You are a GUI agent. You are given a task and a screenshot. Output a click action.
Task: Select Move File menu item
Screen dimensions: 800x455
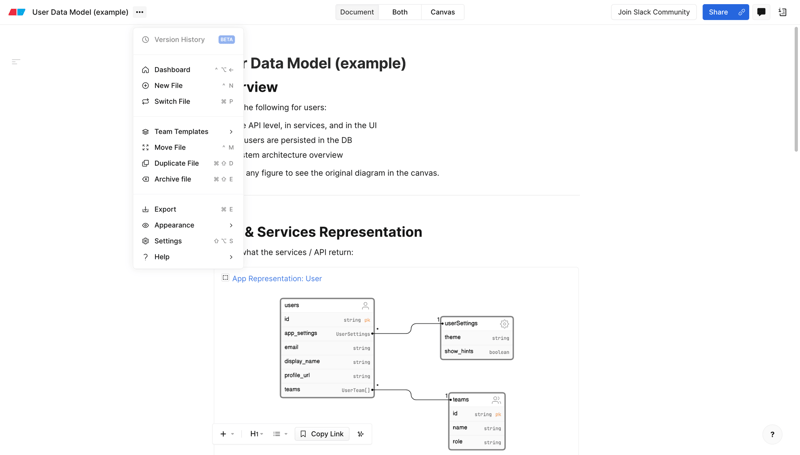188,147
